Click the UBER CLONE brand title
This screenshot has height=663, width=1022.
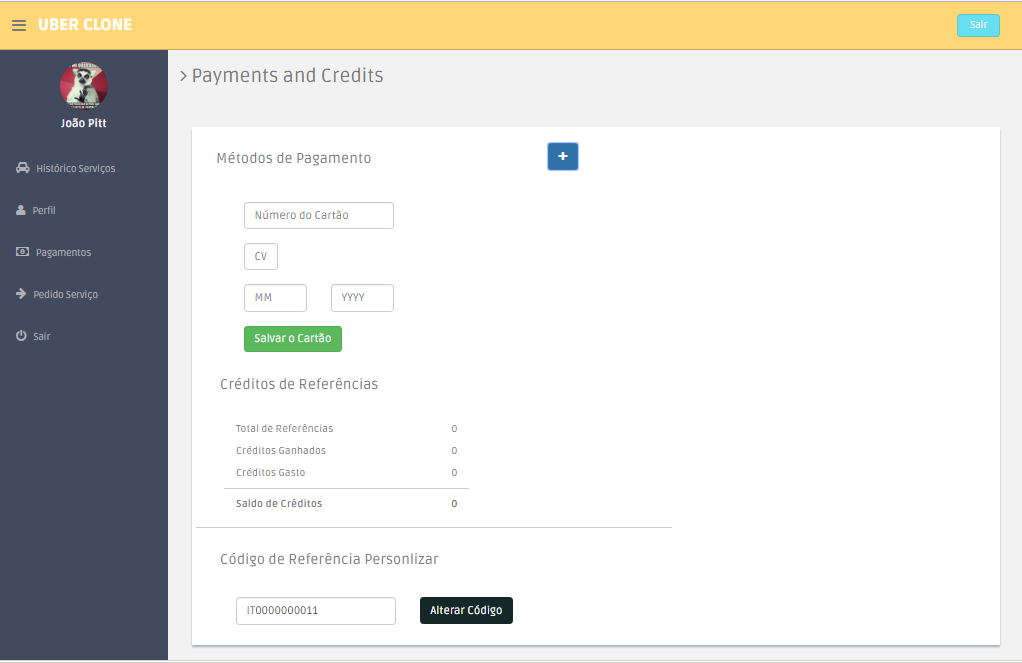pyautogui.click(x=85, y=25)
